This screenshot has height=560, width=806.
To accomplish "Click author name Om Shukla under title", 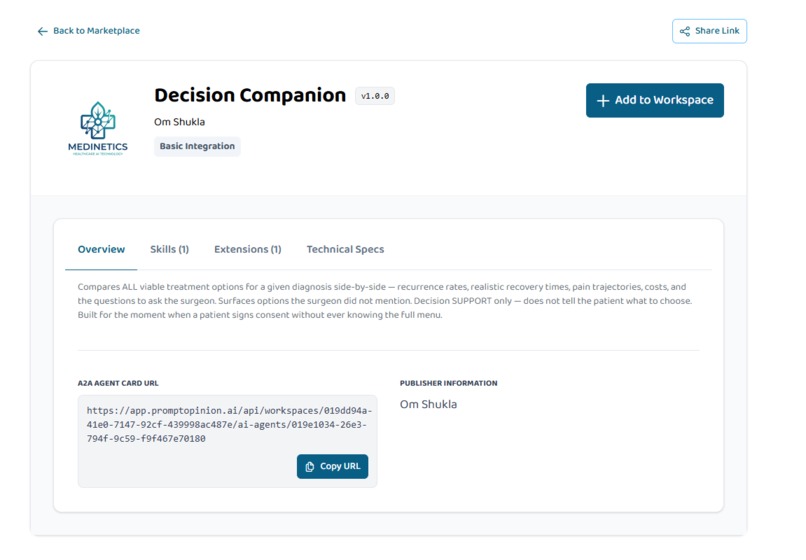I will pos(179,122).
